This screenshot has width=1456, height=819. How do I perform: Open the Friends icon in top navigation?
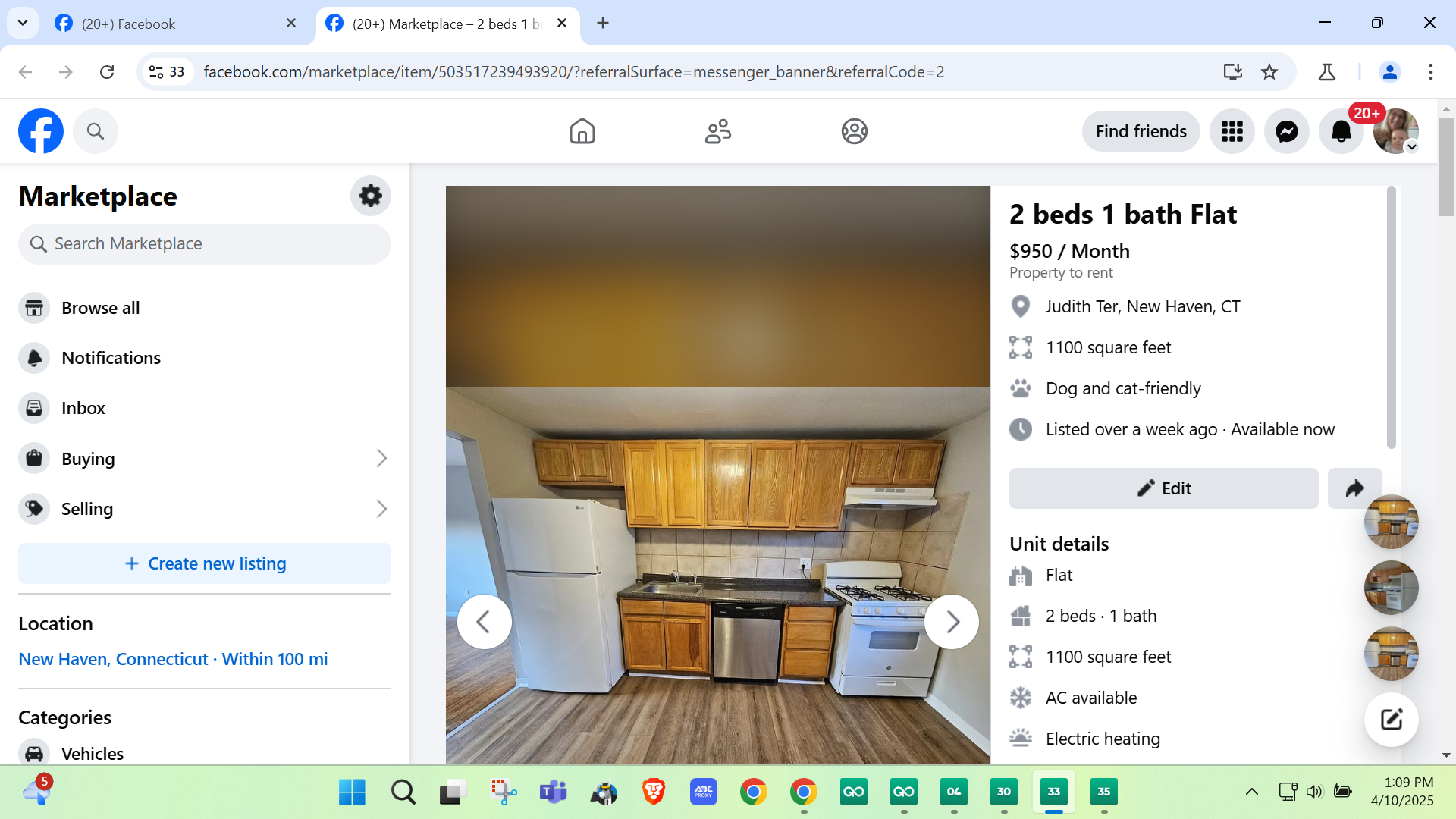tap(717, 131)
